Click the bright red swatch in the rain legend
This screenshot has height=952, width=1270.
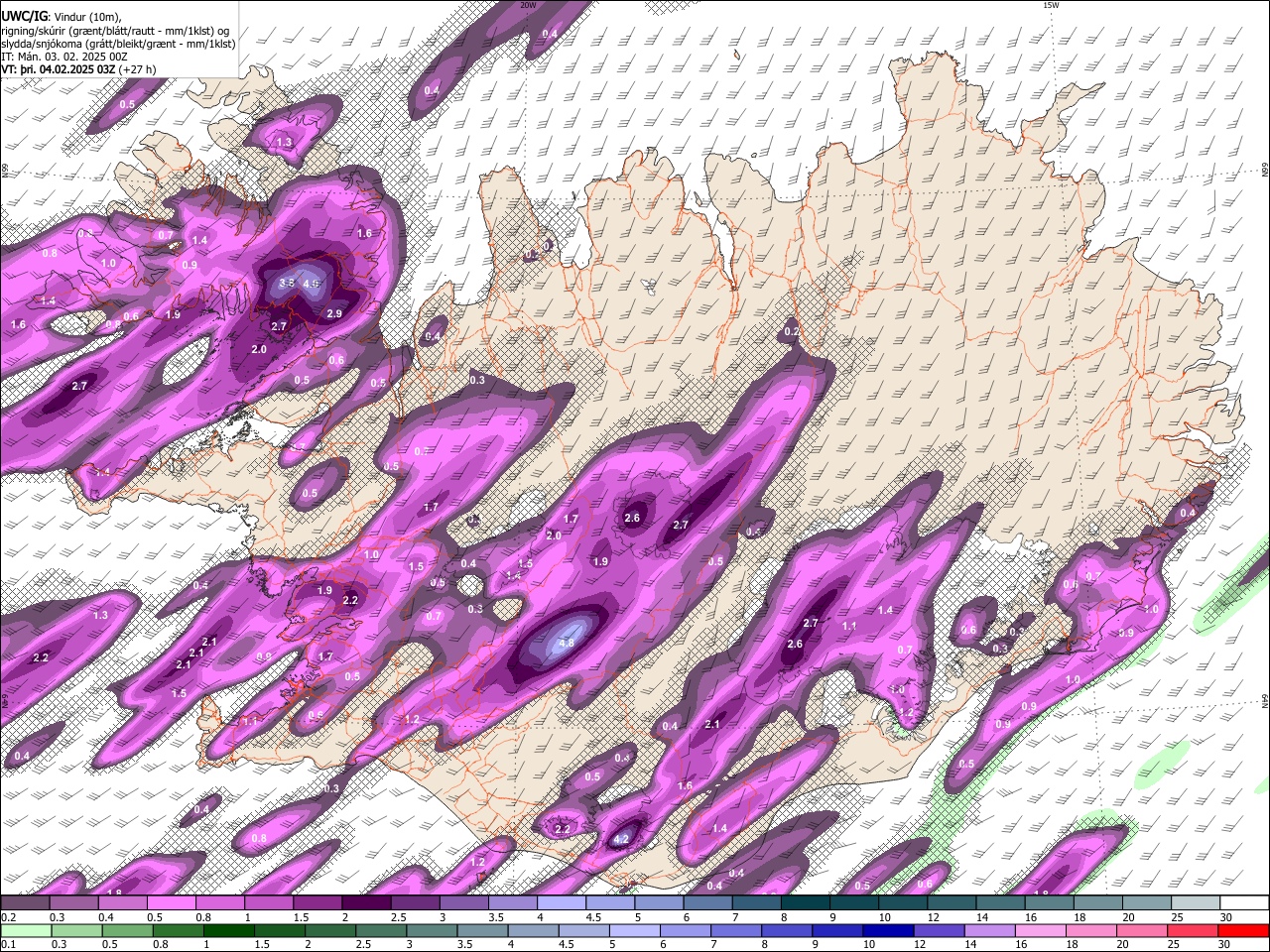(x=1244, y=930)
